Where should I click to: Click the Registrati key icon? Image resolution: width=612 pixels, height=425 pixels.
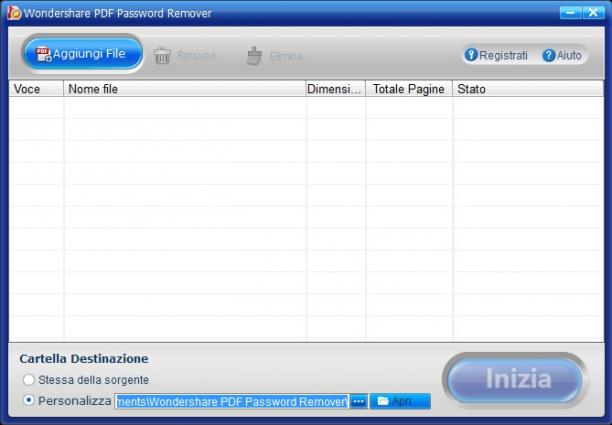[471, 55]
